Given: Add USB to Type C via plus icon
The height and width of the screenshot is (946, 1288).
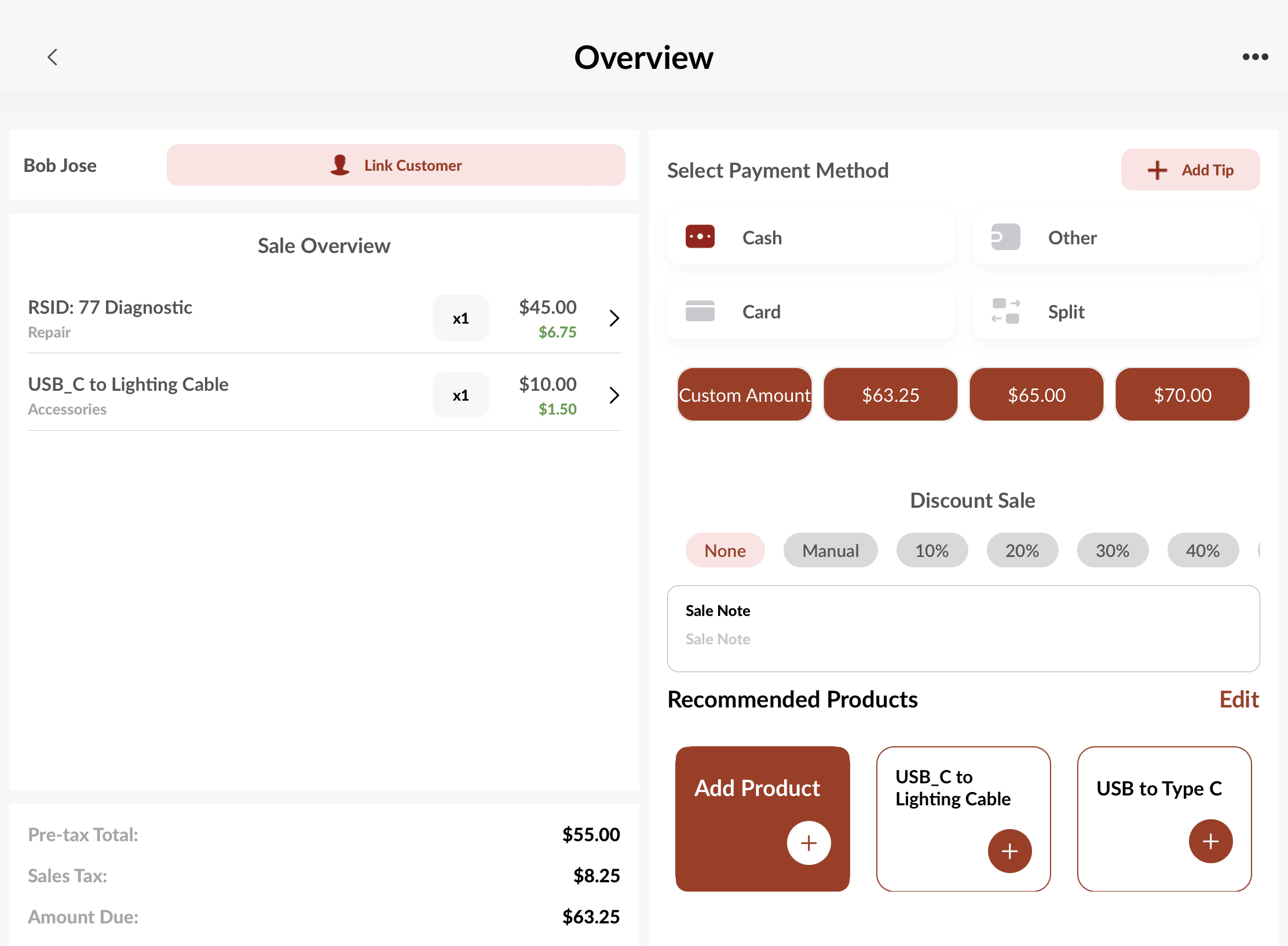Looking at the screenshot, I should tap(1210, 841).
